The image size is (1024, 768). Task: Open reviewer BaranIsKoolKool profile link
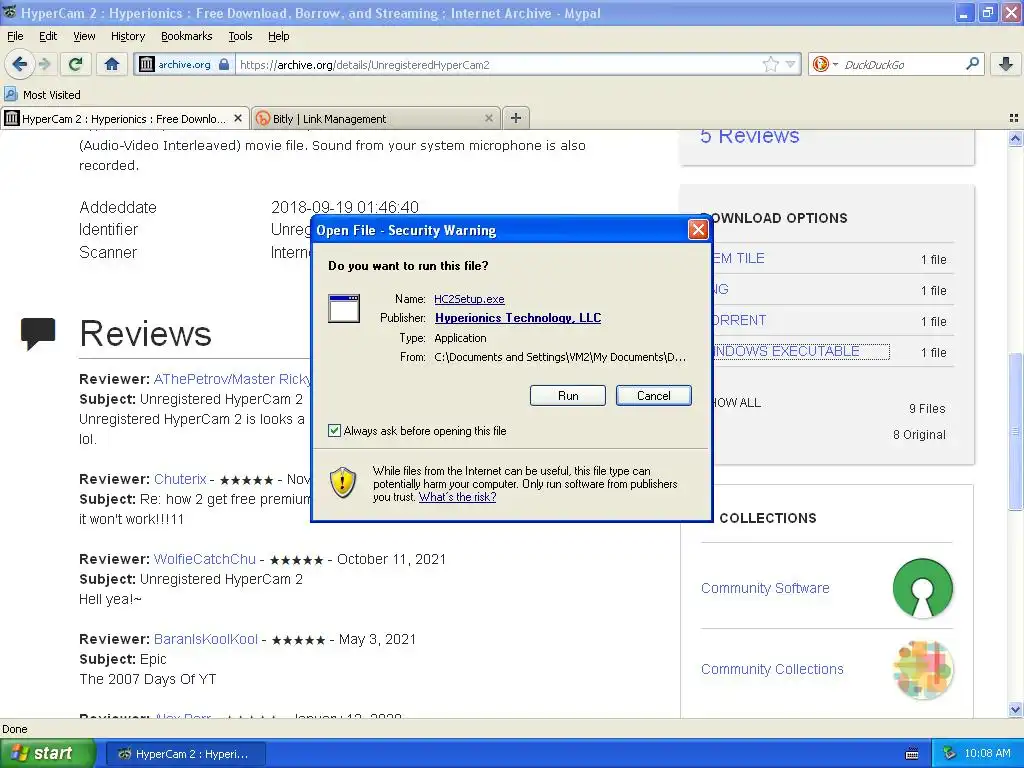point(206,639)
